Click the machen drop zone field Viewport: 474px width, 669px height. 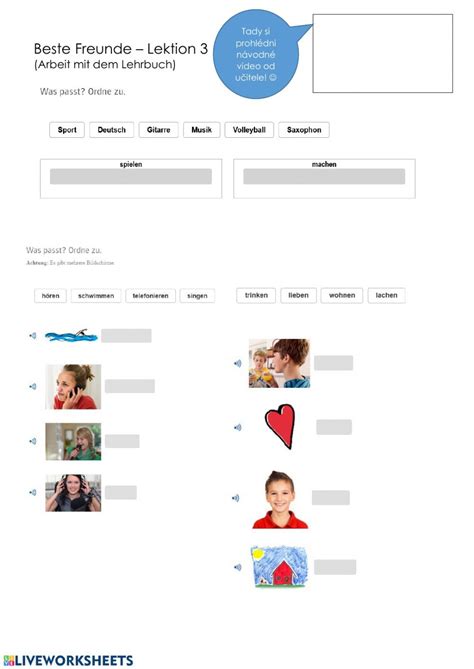point(324,177)
